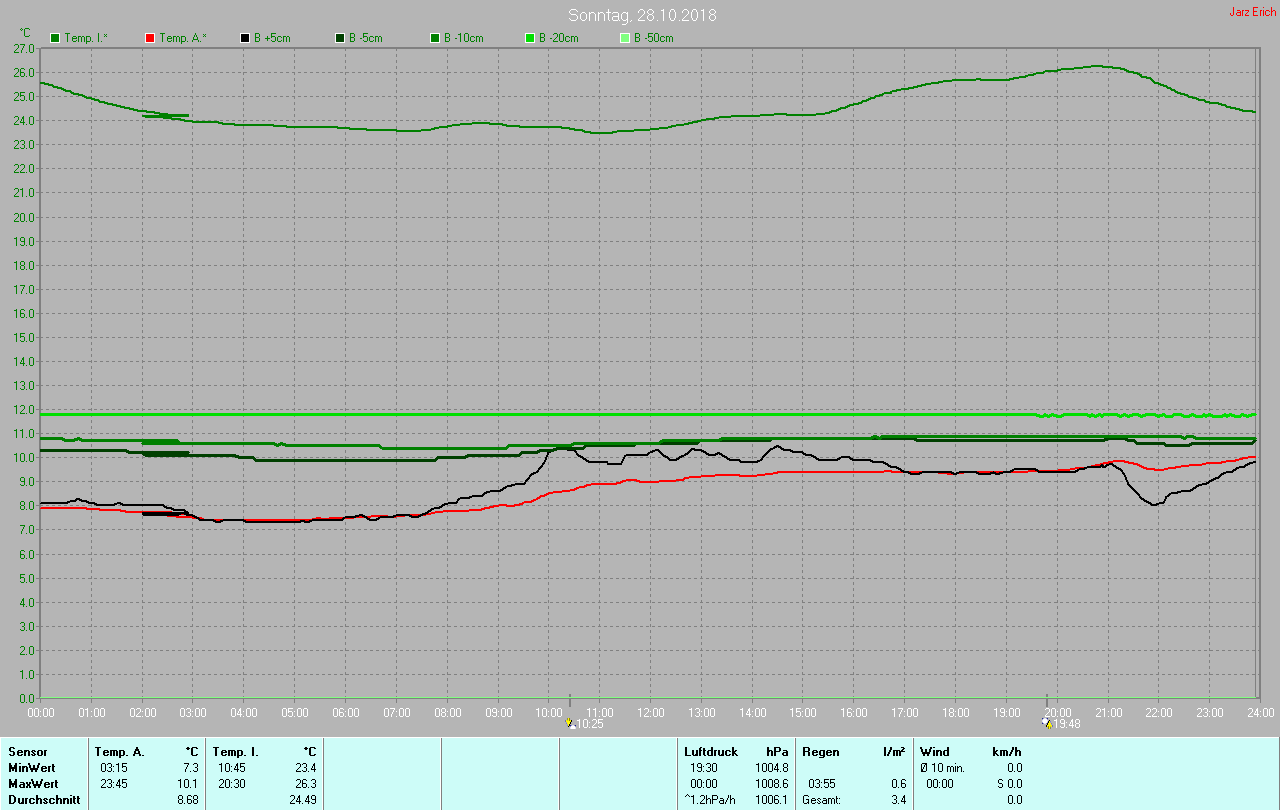The height and width of the screenshot is (810, 1280).
Task: Click the 'MaxWert' row label
Action: [32, 784]
